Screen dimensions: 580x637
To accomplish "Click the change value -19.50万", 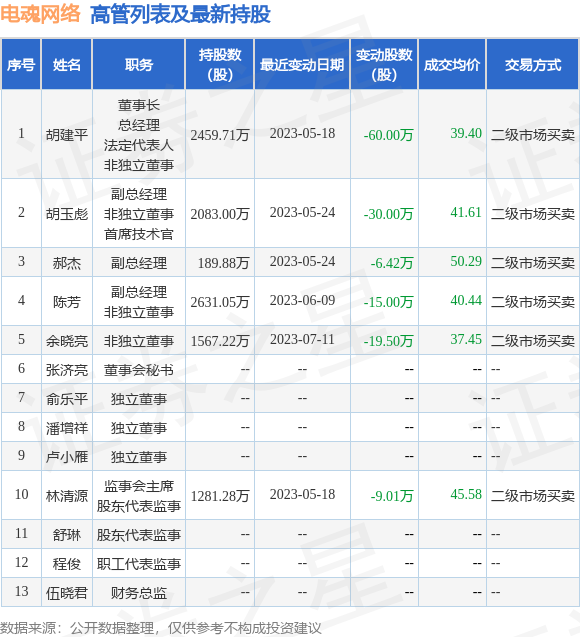I will (388, 340).
